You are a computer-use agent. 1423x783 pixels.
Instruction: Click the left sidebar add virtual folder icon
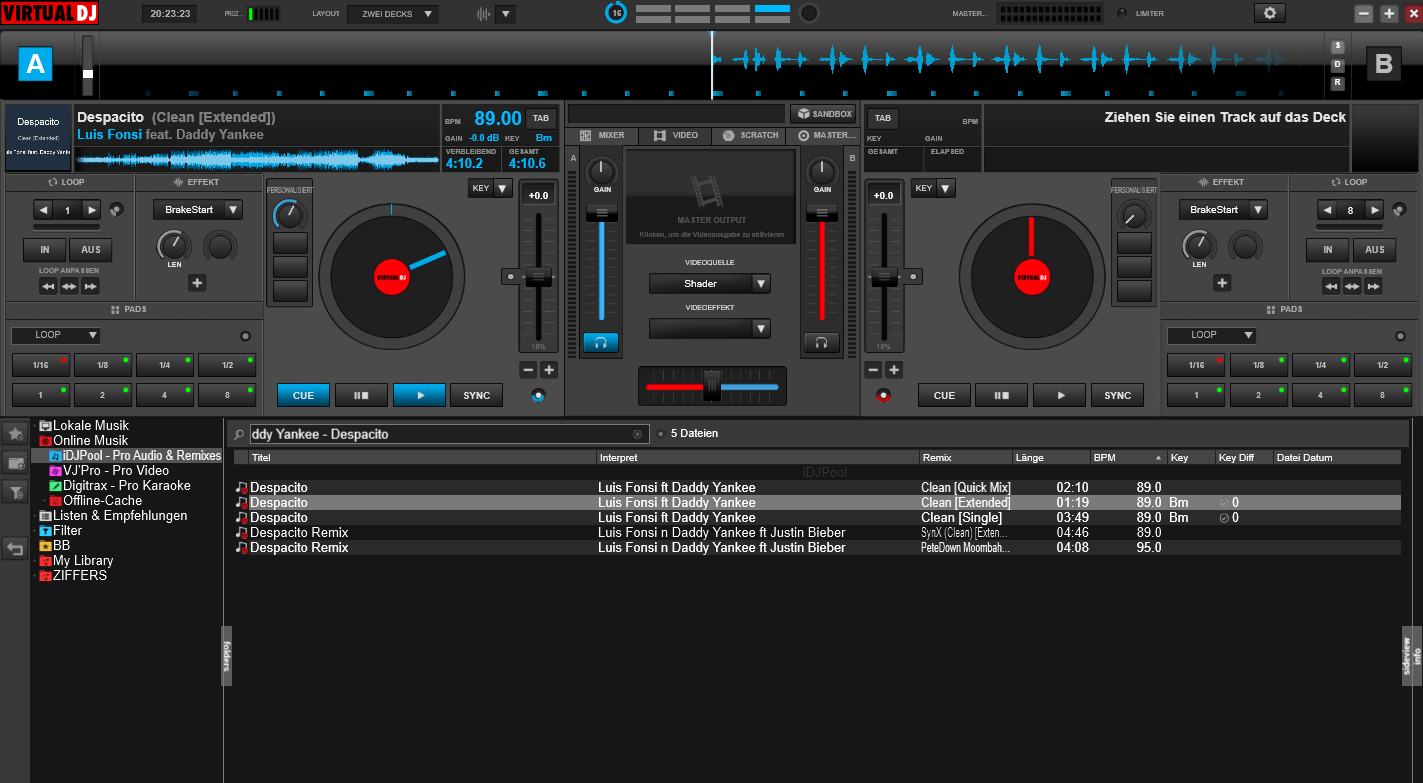point(15,462)
